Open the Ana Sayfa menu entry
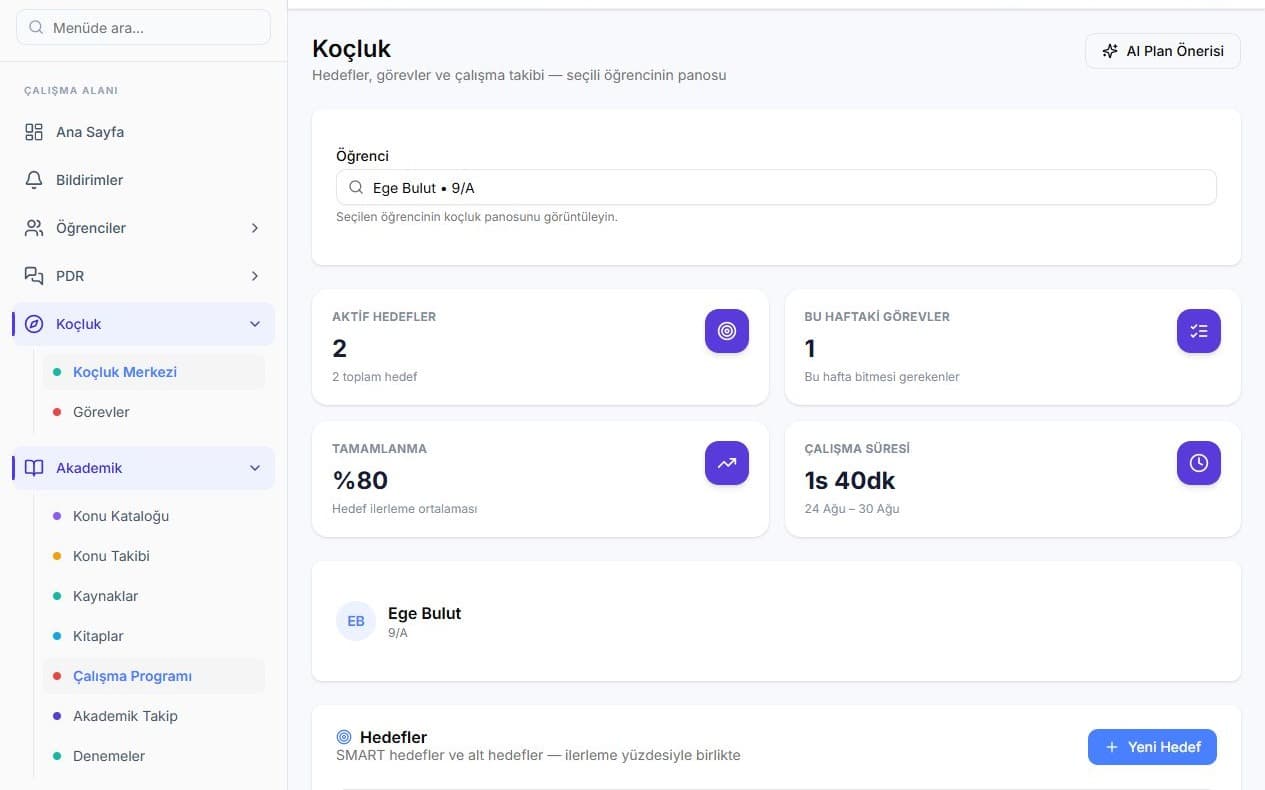The height and width of the screenshot is (790, 1265). (143, 132)
